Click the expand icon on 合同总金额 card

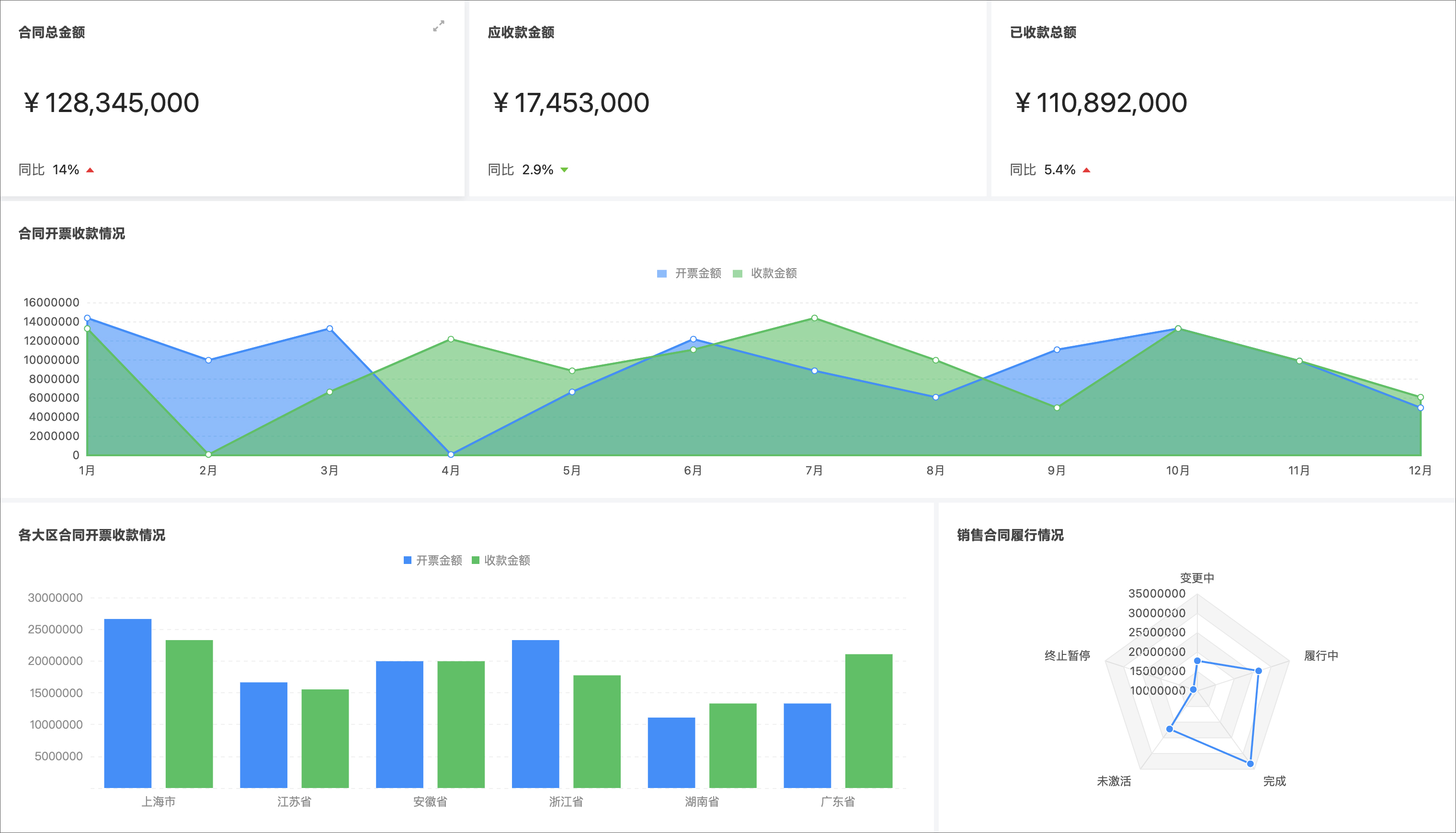pyautogui.click(x=438, y=26)
